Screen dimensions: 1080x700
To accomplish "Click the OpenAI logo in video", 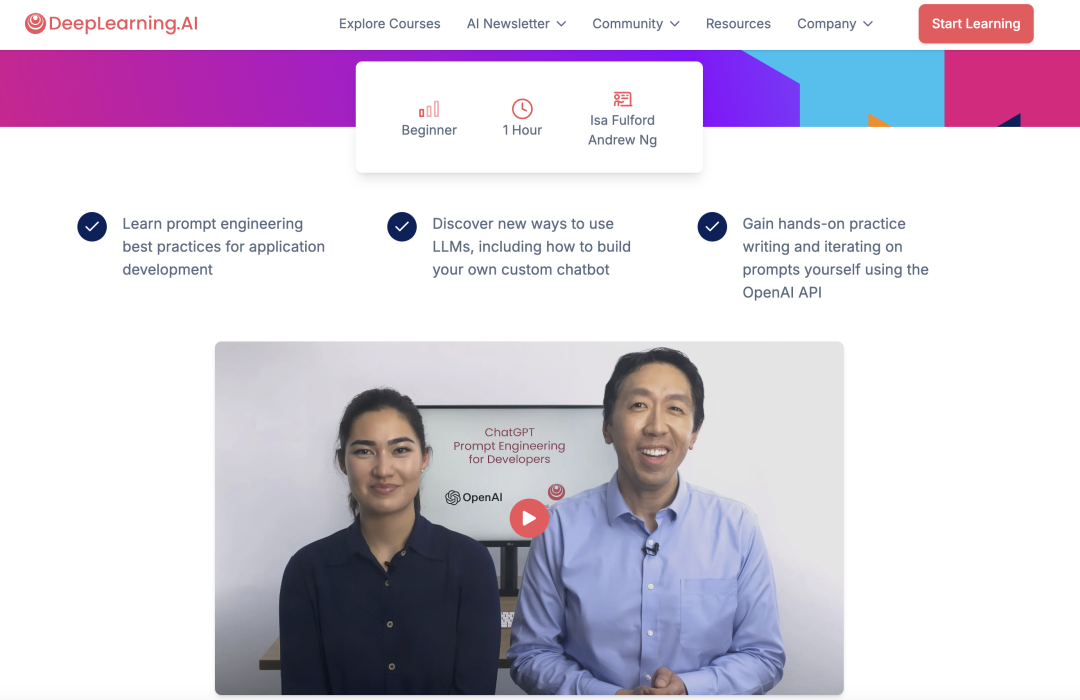I will pos(473,497).
